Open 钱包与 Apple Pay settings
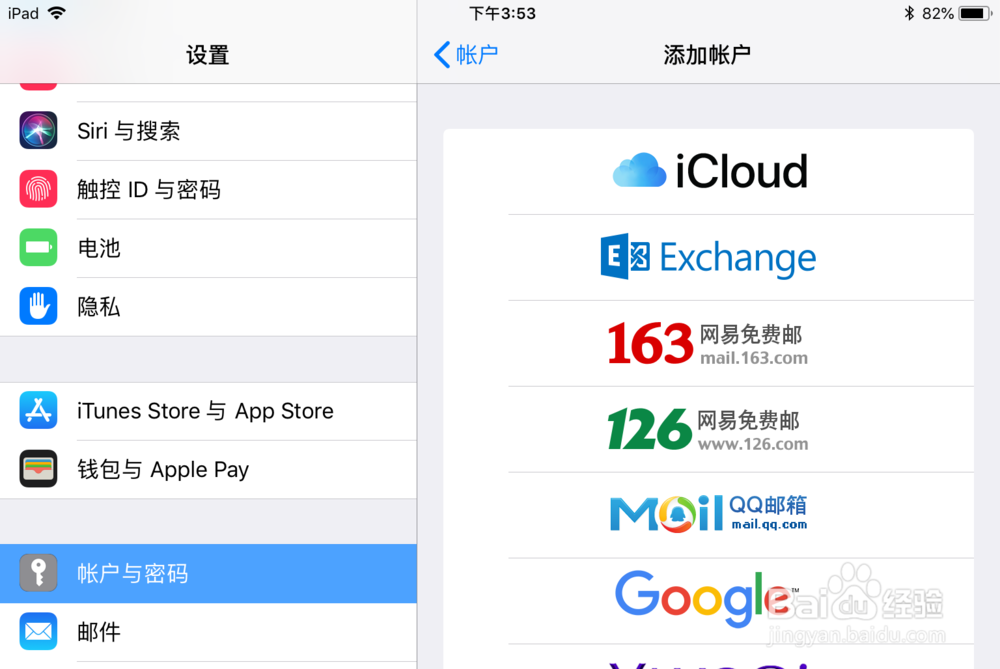1000x669 pixels. click(x=209, y=469)
